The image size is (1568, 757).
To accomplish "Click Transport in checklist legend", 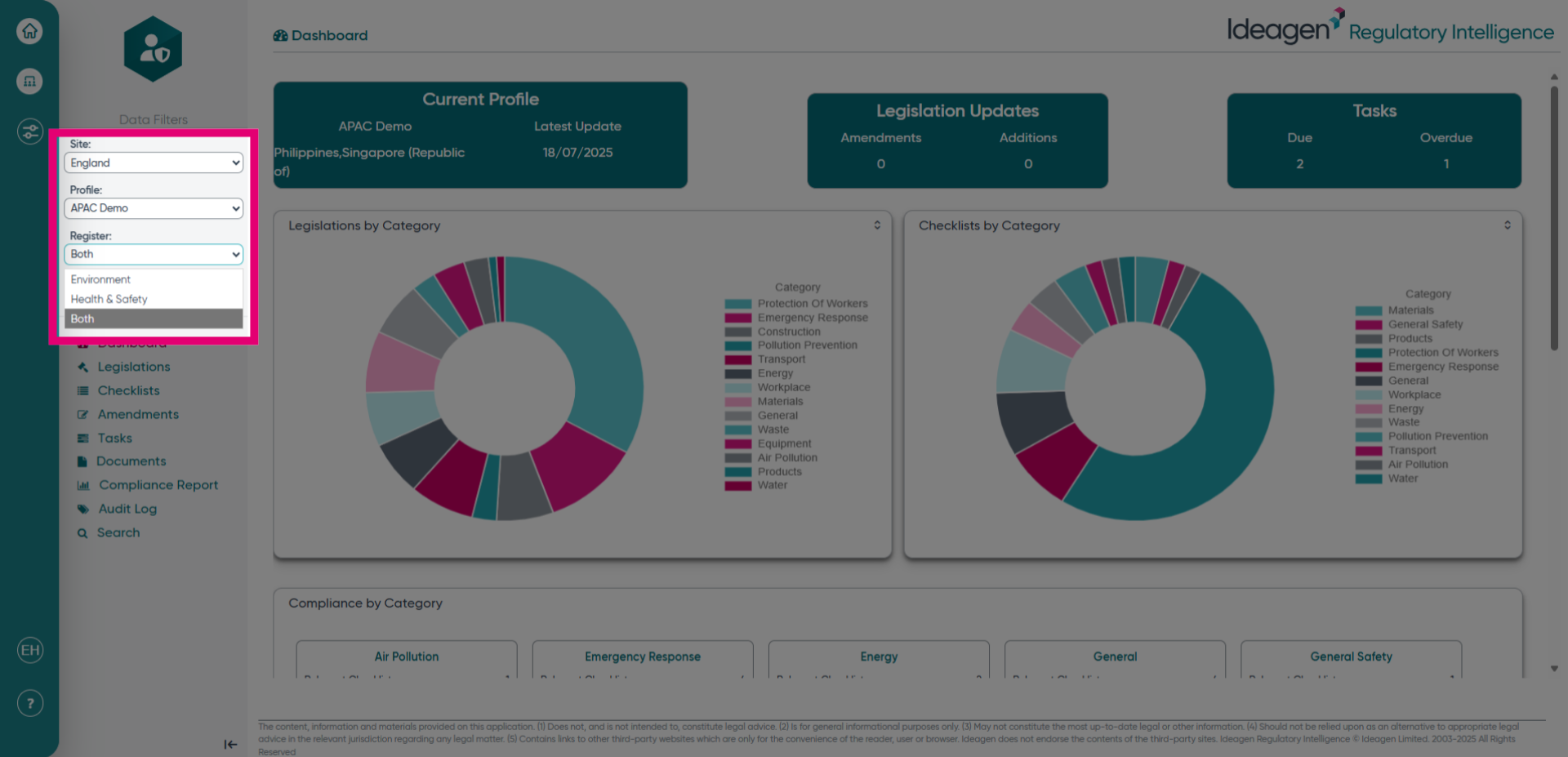I will (x=1412, y=451).
